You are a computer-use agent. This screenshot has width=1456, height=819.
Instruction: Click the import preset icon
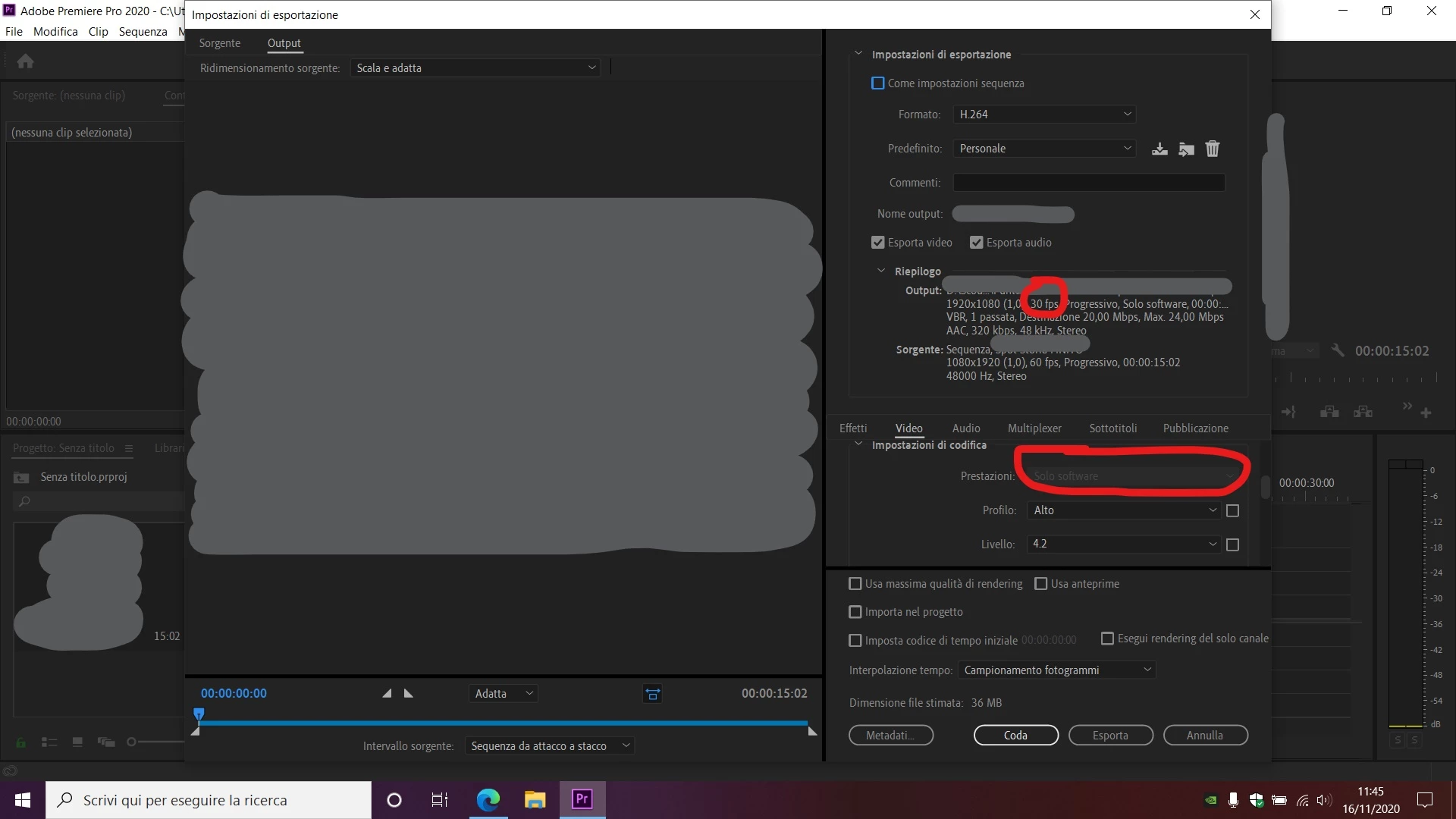[x=1186, y=149]
